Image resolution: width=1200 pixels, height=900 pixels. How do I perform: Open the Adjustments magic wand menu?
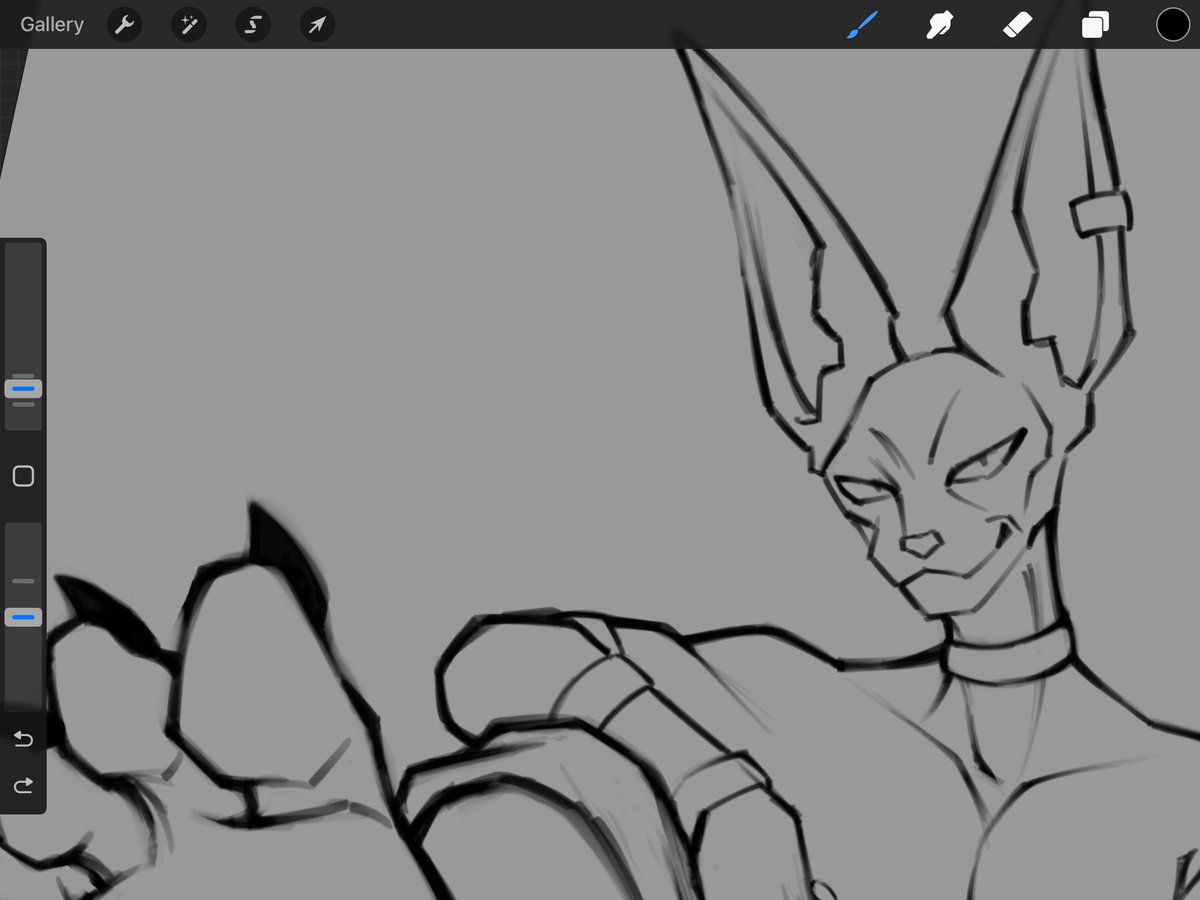[188, 24]
